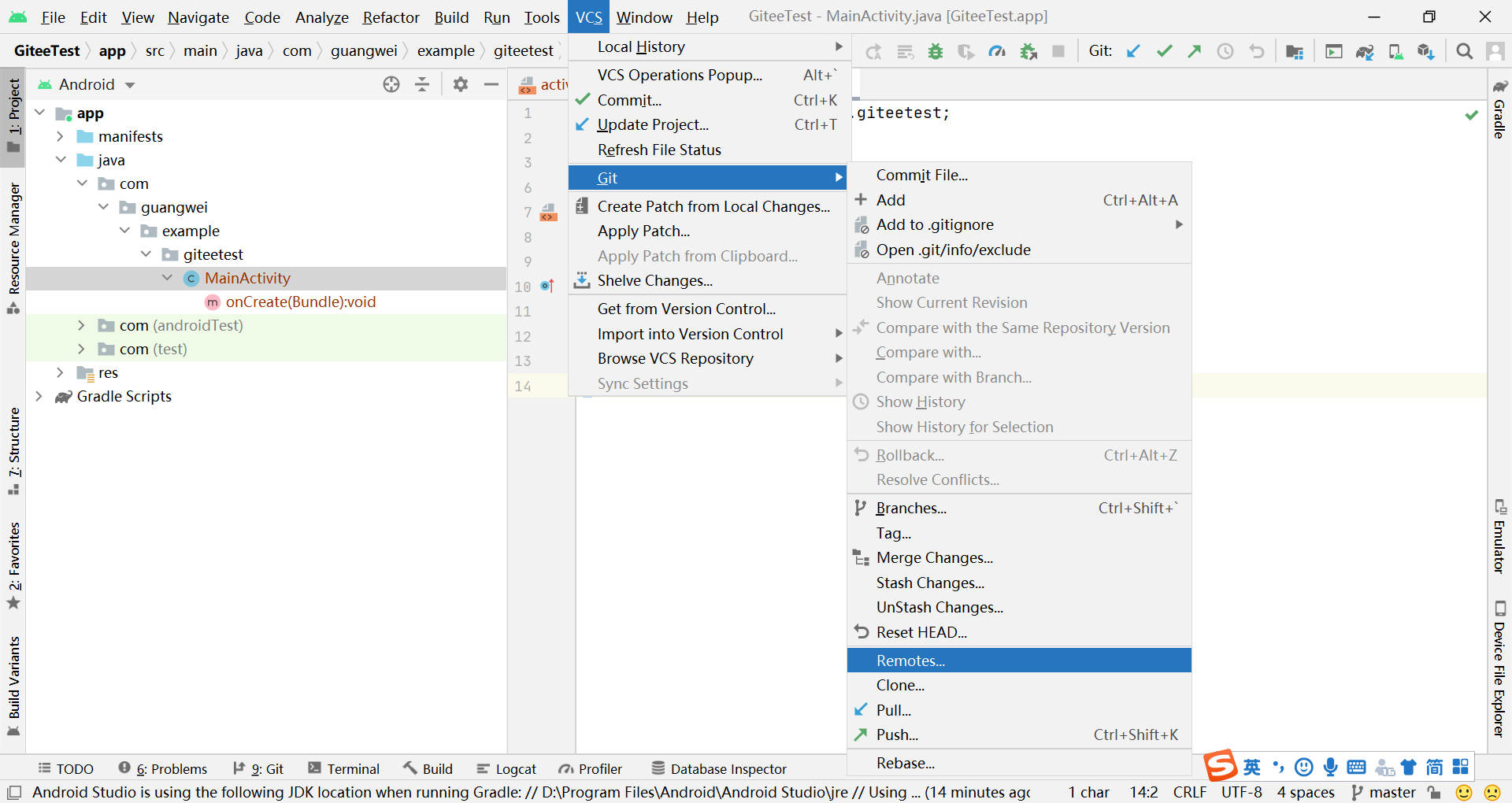Toggle the Favorites side tab
This screenshot has width=1512, height=803.
point(13,564)
